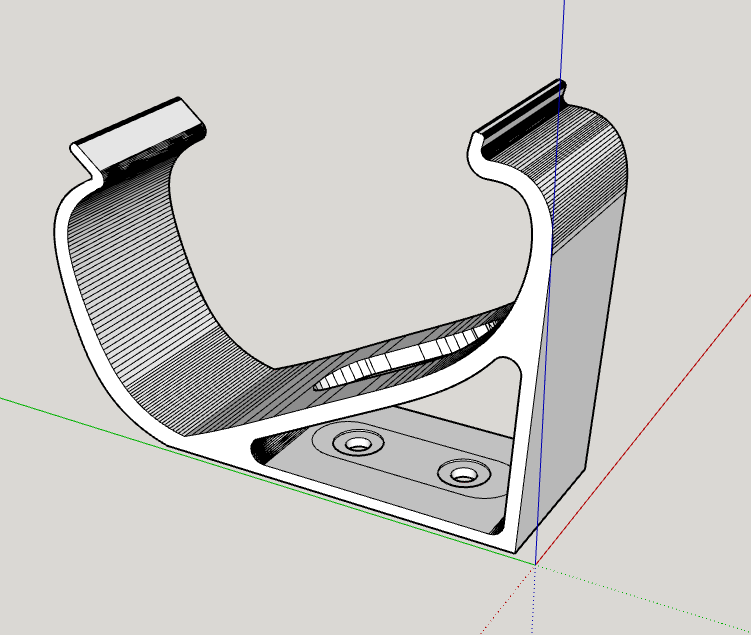Viewport: 751px width, 635px height.
Task: Click the axes origin point
Action: pos(535,565)
